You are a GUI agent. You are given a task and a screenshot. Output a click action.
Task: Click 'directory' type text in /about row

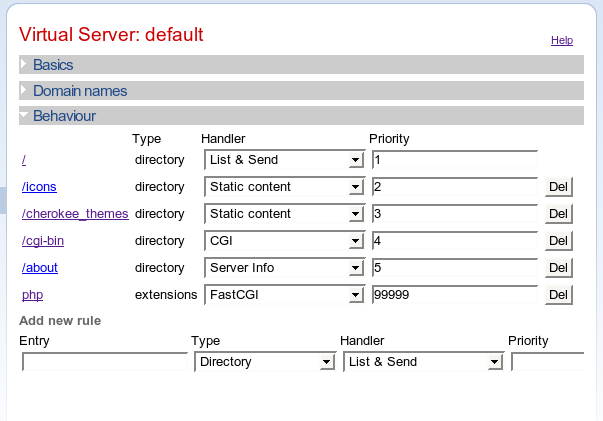(160, 268)
